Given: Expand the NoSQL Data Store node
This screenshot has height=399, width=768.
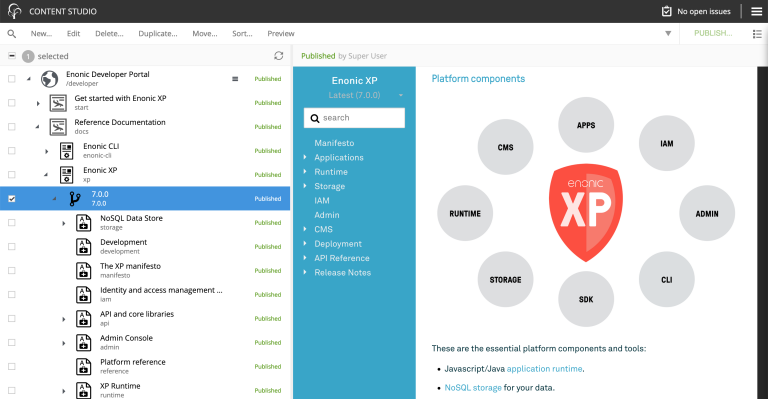Looking at the screenshot, I should (64, 223).
